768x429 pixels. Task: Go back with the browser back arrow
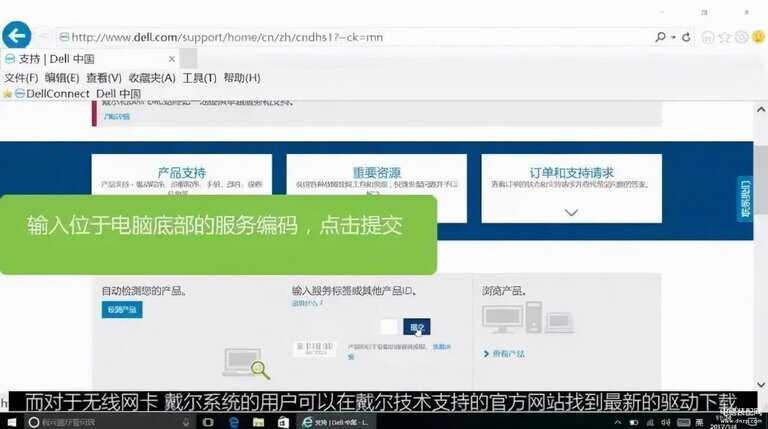point(17,35)
